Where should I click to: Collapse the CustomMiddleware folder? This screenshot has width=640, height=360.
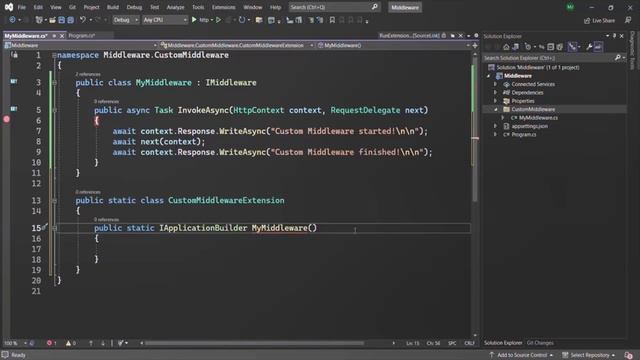(x=496, y=109)
